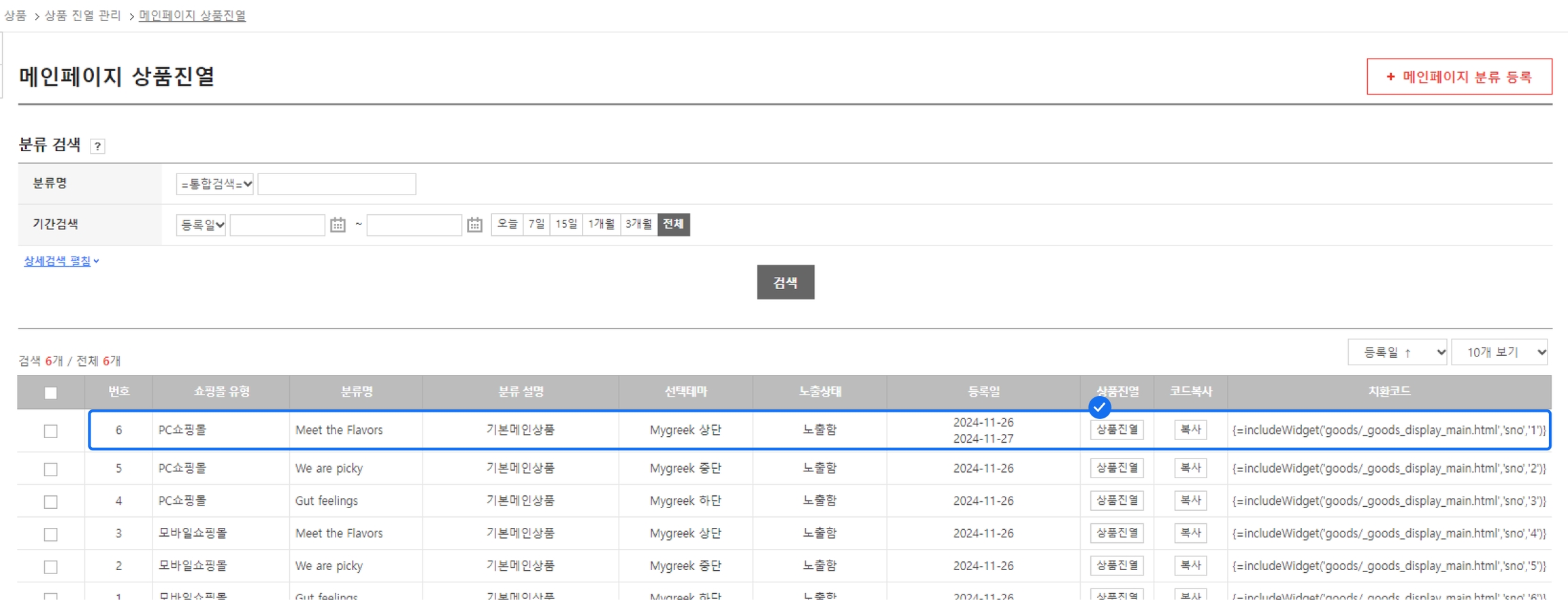Select checkbox for row 4 Gut feelings
Viewport: 1568px width, 600px height.
coord(50,501)
